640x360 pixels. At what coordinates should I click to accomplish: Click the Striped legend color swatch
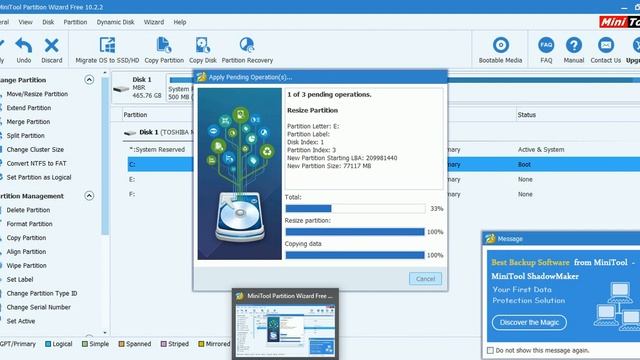click(x=164, y=344)
